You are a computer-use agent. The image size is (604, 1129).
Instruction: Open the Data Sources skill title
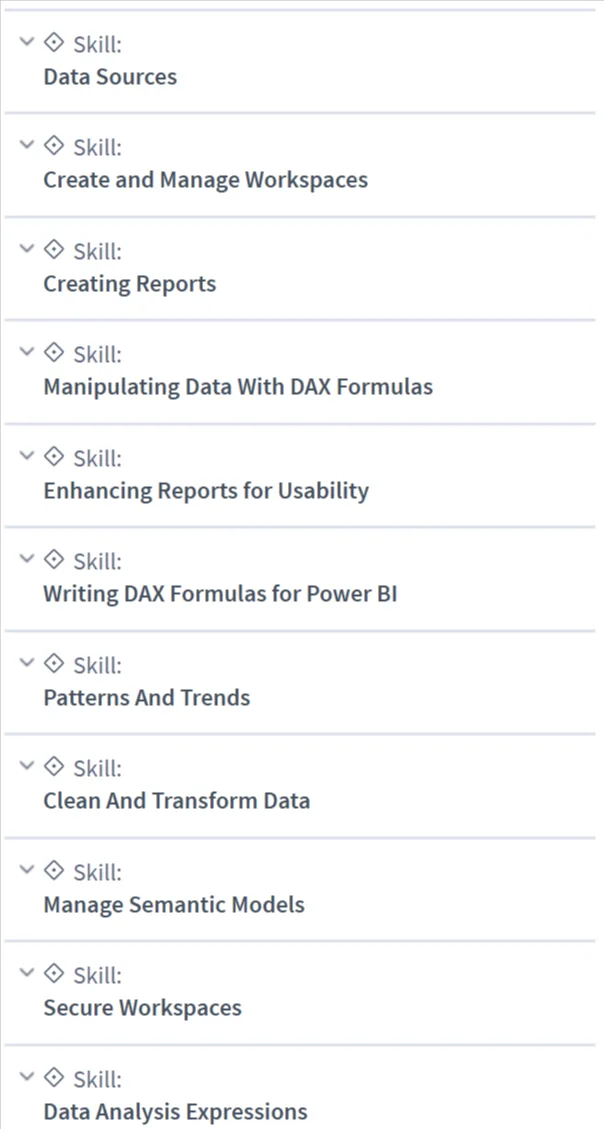pos(110,76)
